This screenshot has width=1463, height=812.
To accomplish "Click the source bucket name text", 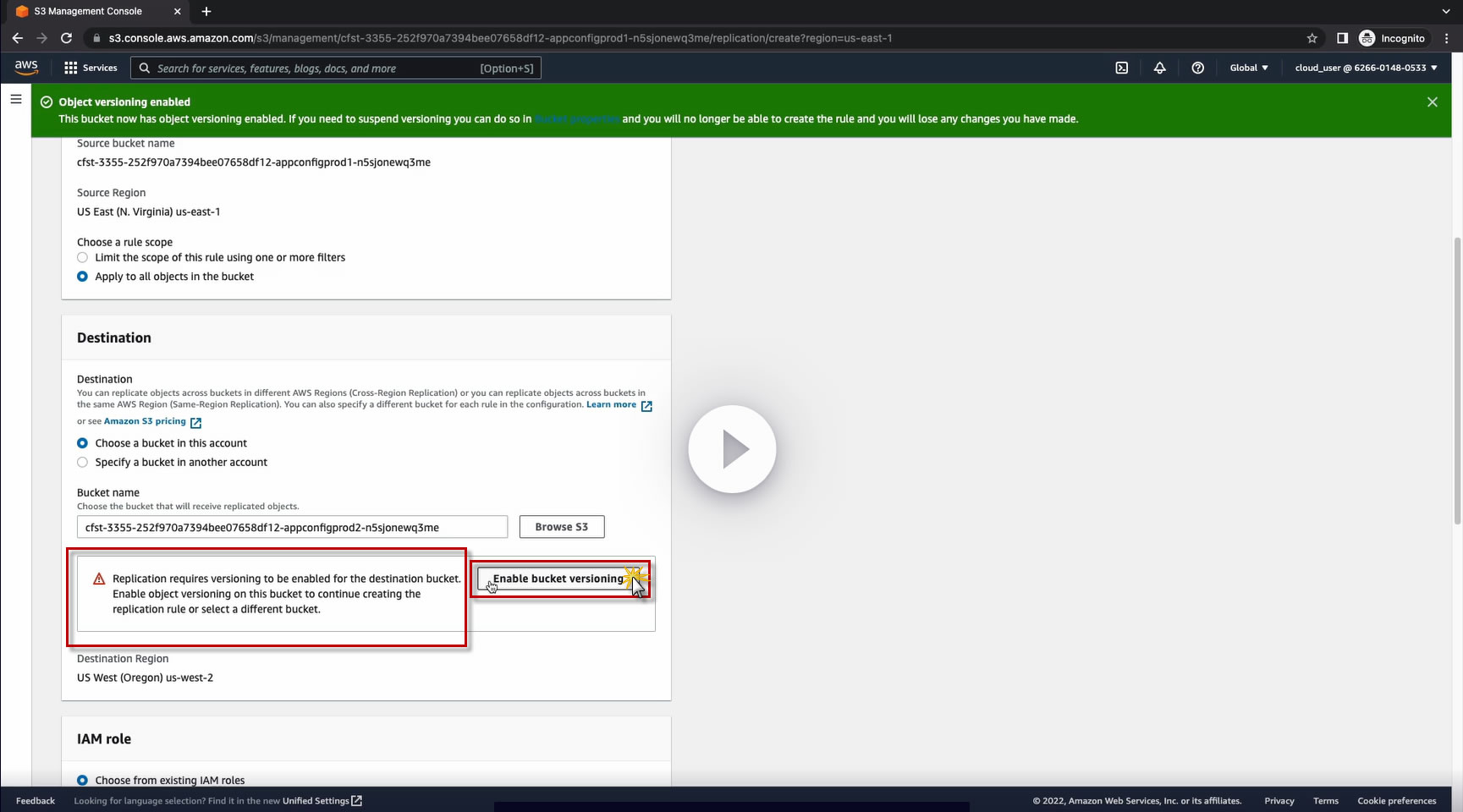I will [254, 162].
